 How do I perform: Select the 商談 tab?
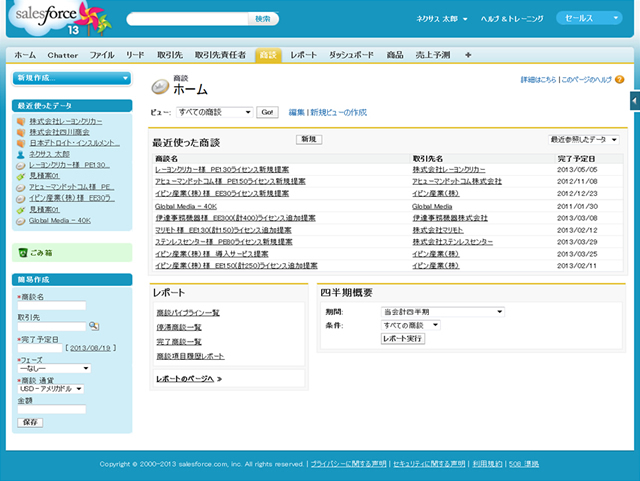(x=268, y=55)
